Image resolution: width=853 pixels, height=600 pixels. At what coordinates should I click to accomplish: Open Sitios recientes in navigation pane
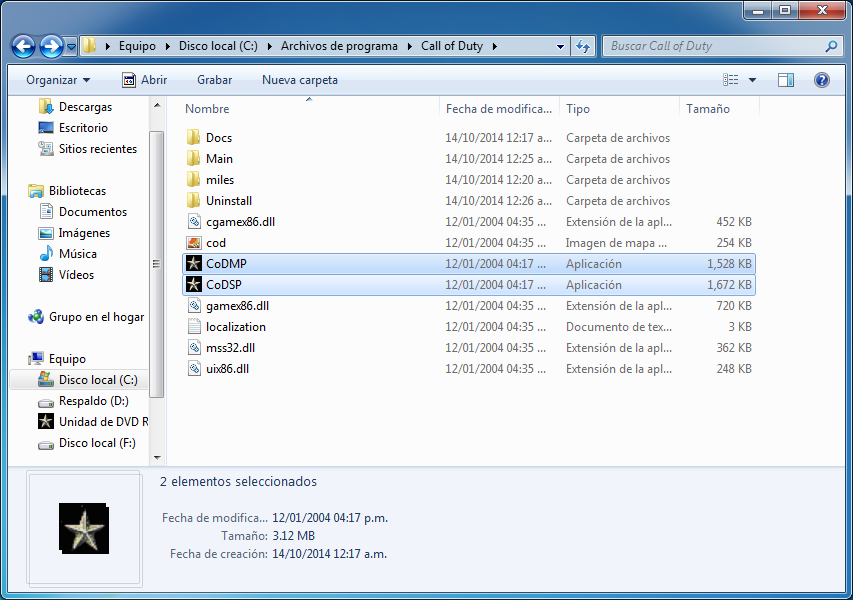[97, 149]
